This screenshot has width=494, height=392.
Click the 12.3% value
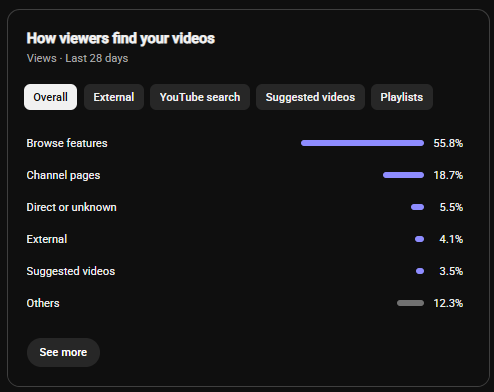pyautogui.click(x=448, y=303)
